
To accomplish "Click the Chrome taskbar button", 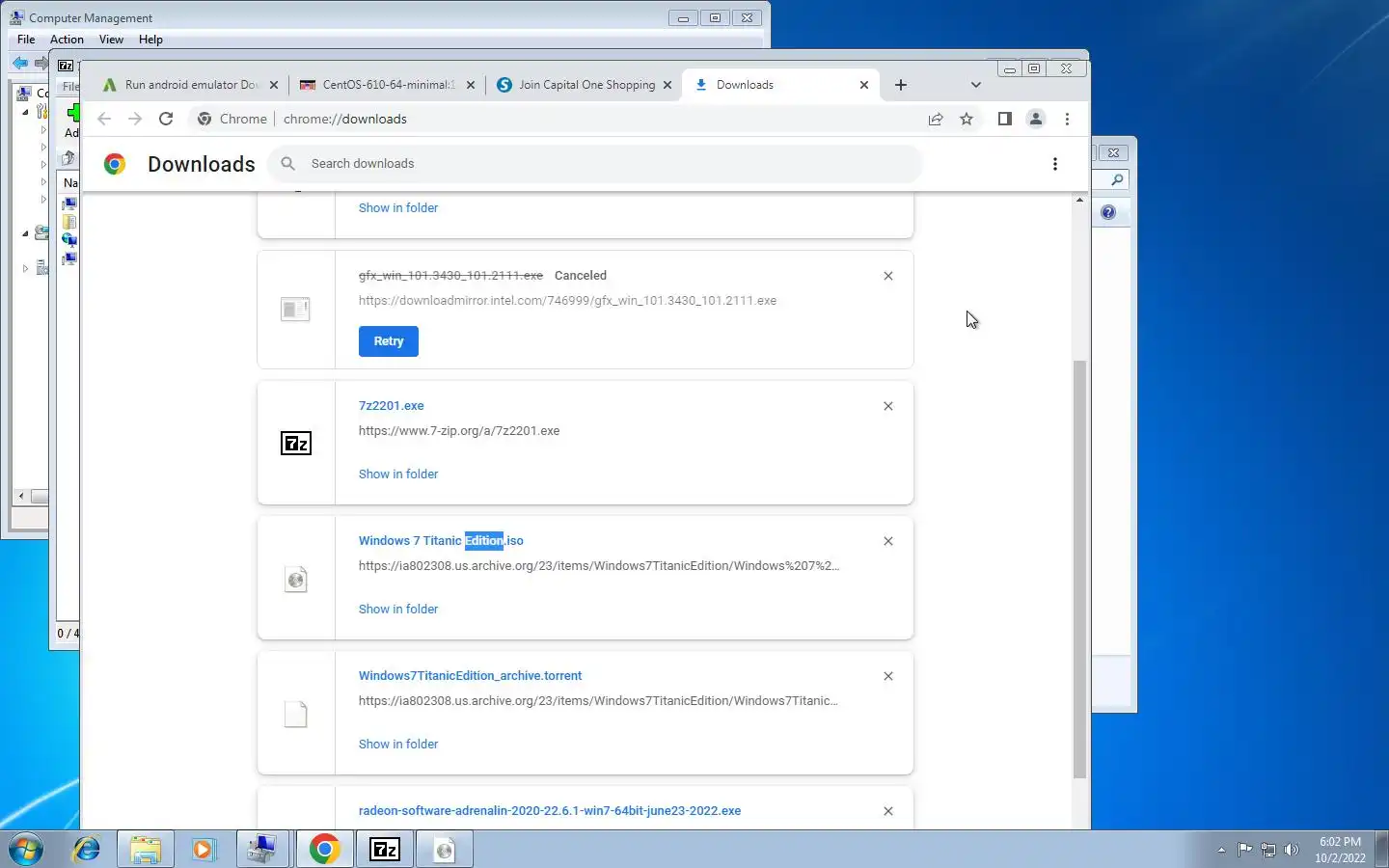I will (x=324, y=850).
